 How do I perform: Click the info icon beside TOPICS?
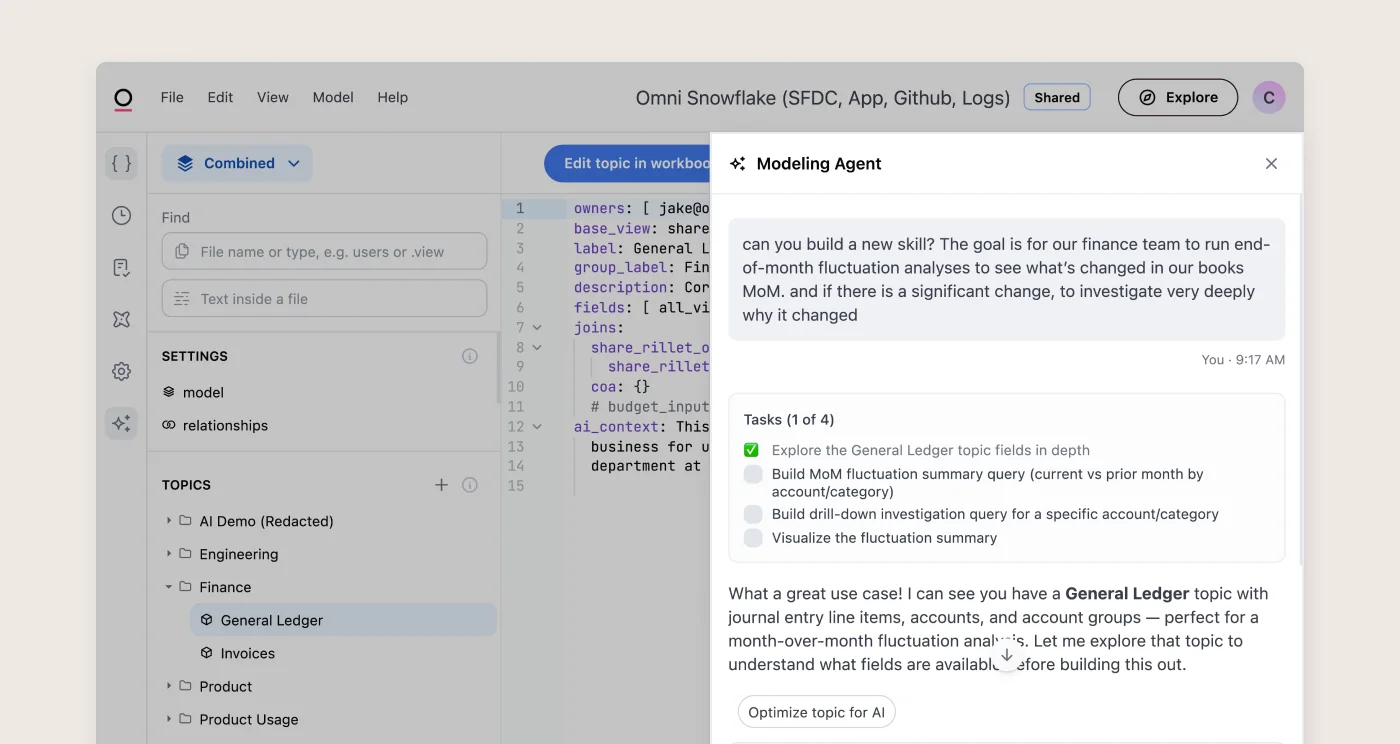tap(469, 485)
